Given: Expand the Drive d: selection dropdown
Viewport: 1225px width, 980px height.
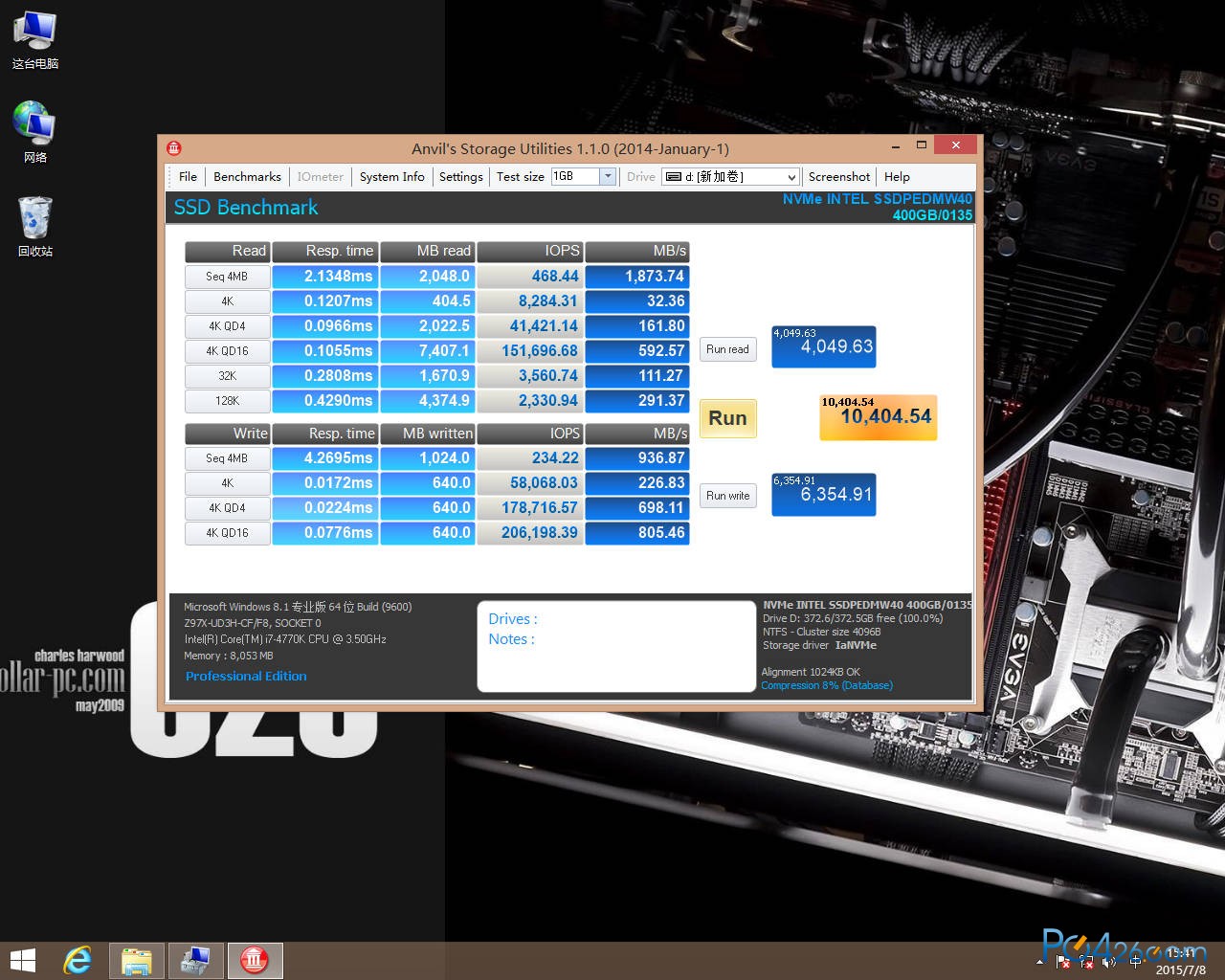Looking at the screenshot, I should [791, 177].
